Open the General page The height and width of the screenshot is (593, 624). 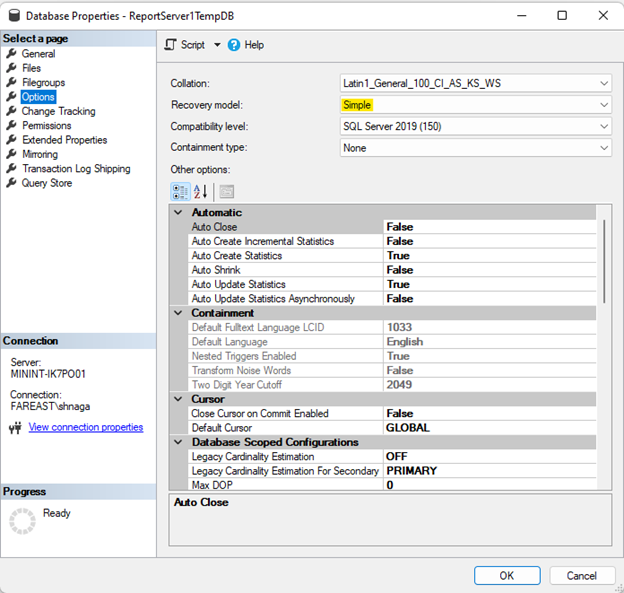(39, 53)
